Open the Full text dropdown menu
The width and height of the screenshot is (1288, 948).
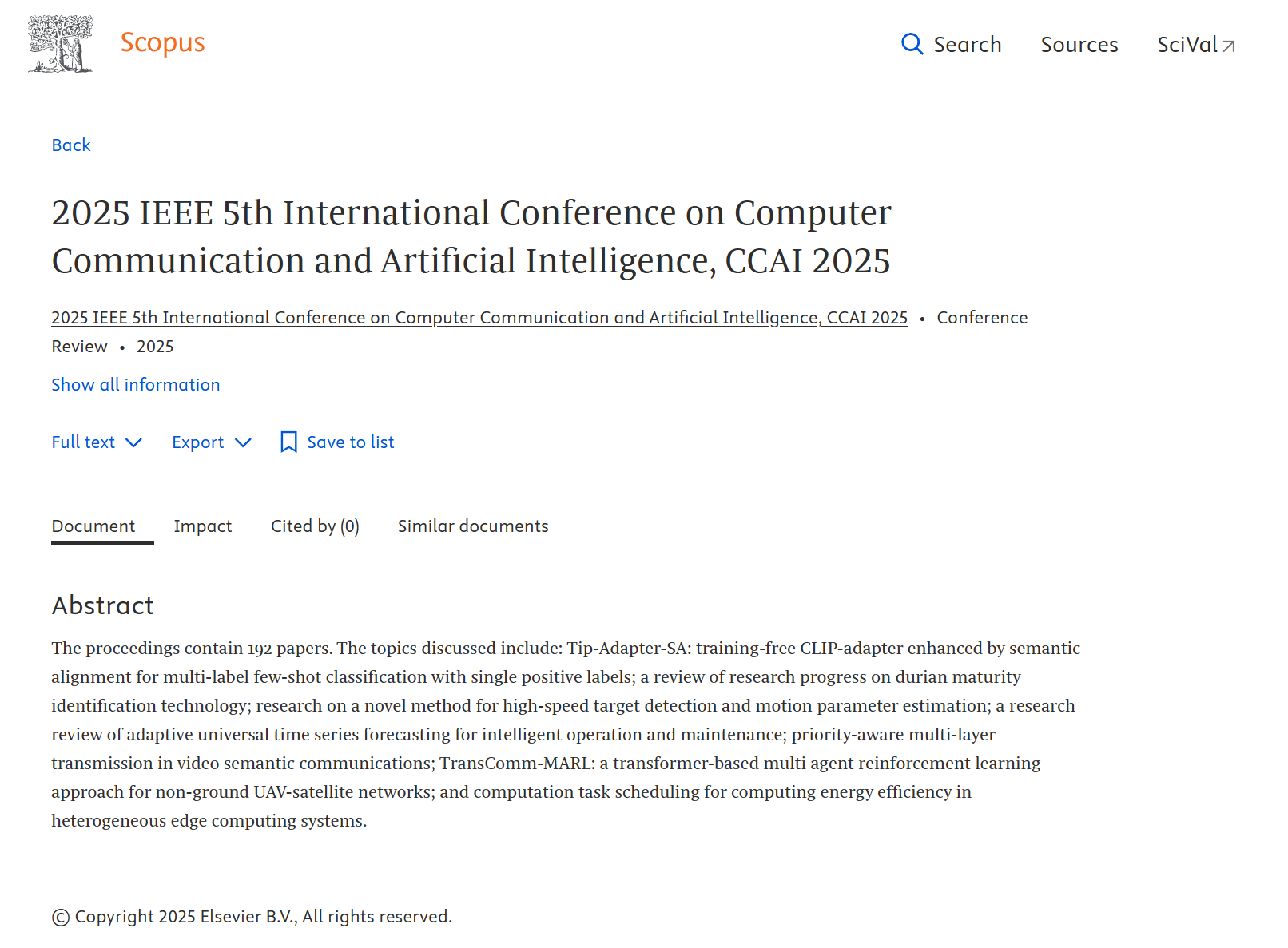83,442
